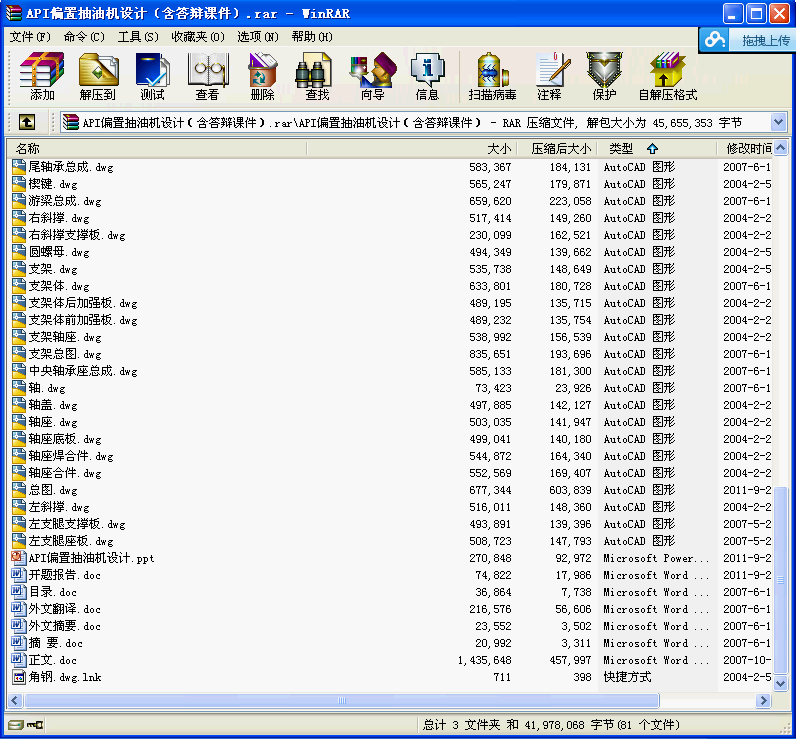Select the file API偏置抽油机设计.ppt
Image resolution: width=796 pixels, height=739 pixels.
pyautogui.click(x=91, y=558)
